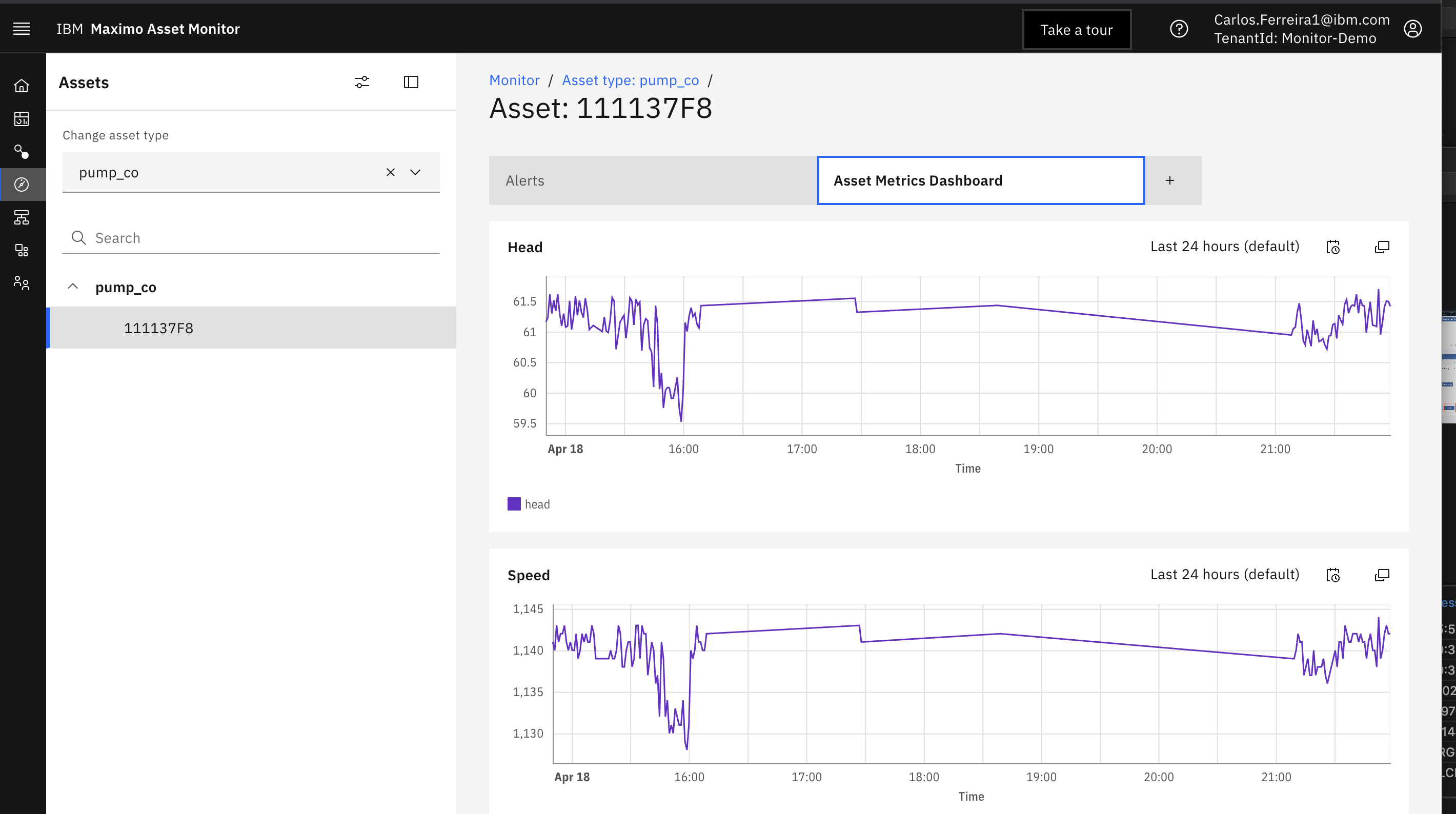The image size is (1456, 814).
Task: Toggle the head legend color swatch
Action: [514, 504]
